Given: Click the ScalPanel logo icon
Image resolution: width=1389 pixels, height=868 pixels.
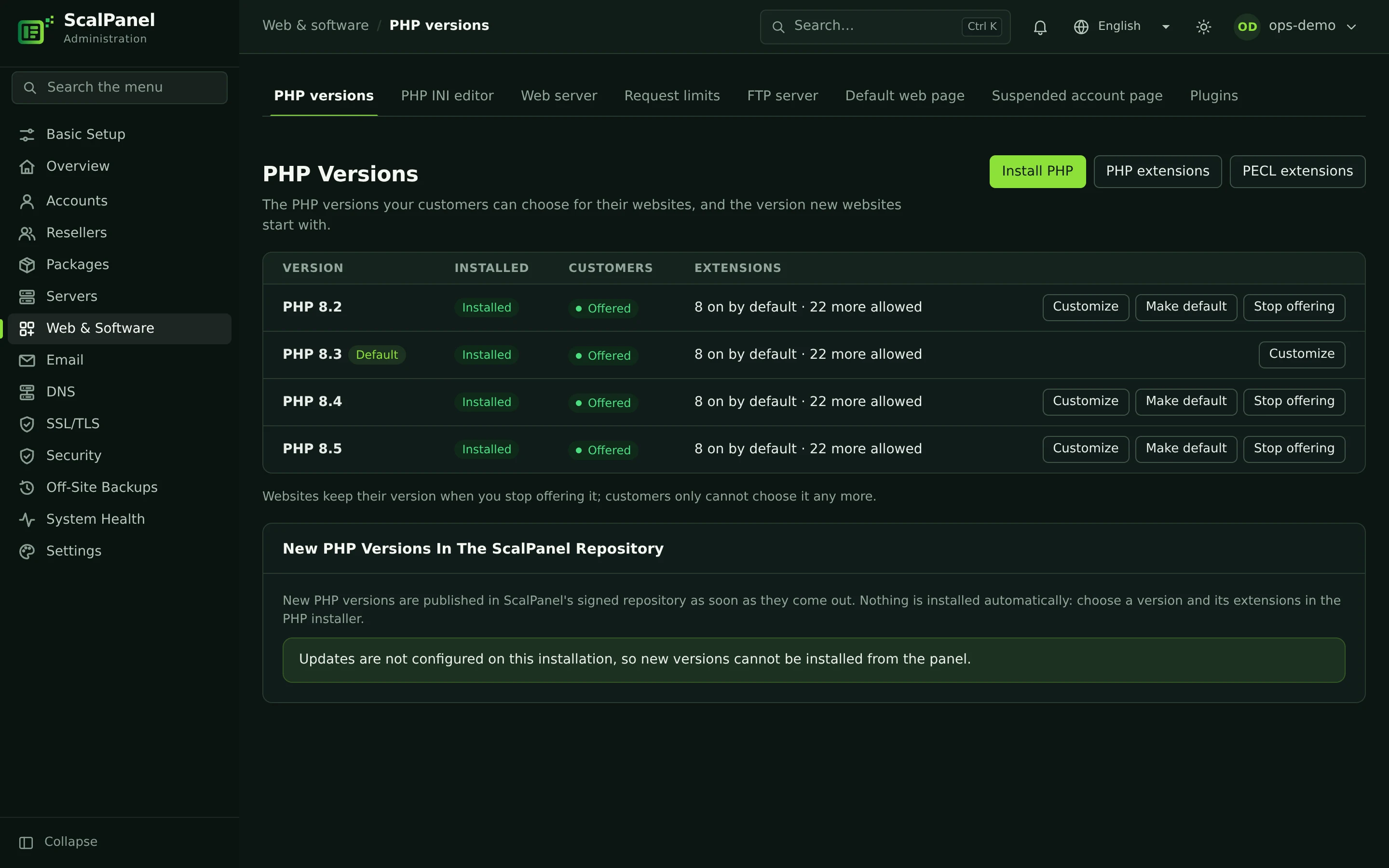Looking at the screenshot, I should coord(35,29).
